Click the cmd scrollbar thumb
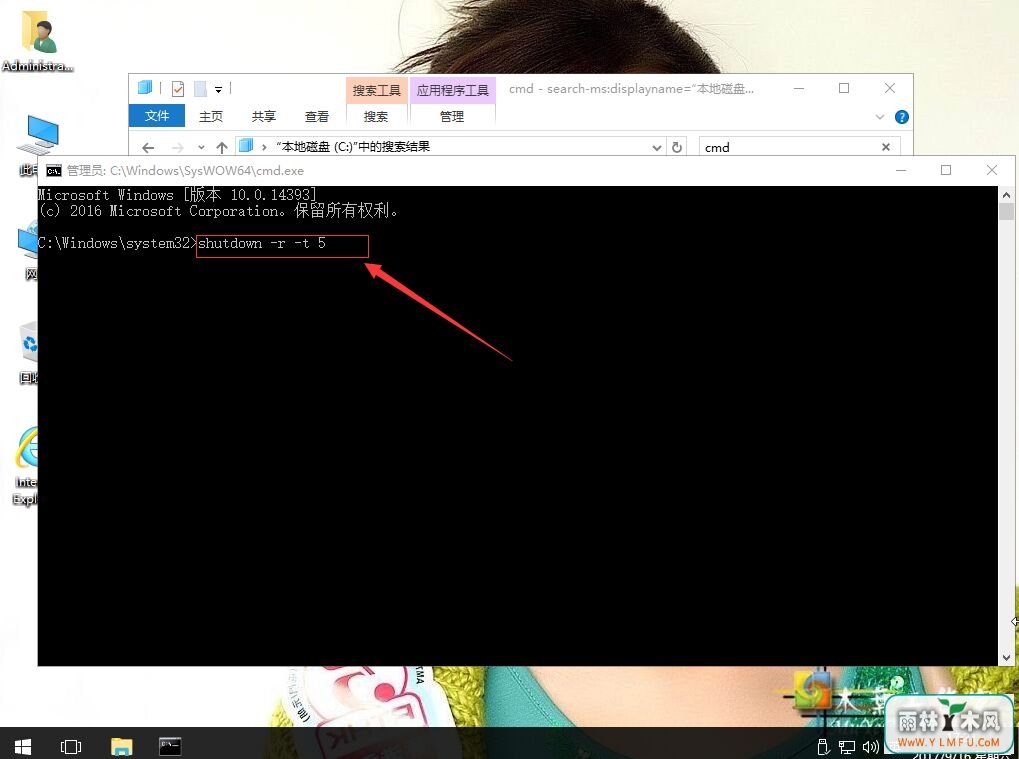 point(1006,211)
